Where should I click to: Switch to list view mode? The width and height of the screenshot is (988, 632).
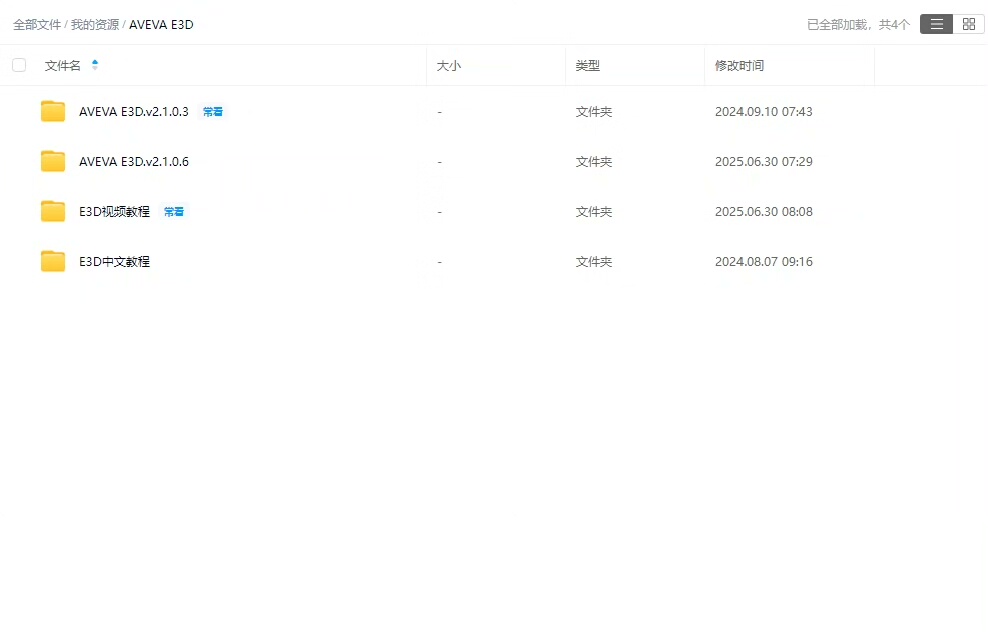click(936, 25)
